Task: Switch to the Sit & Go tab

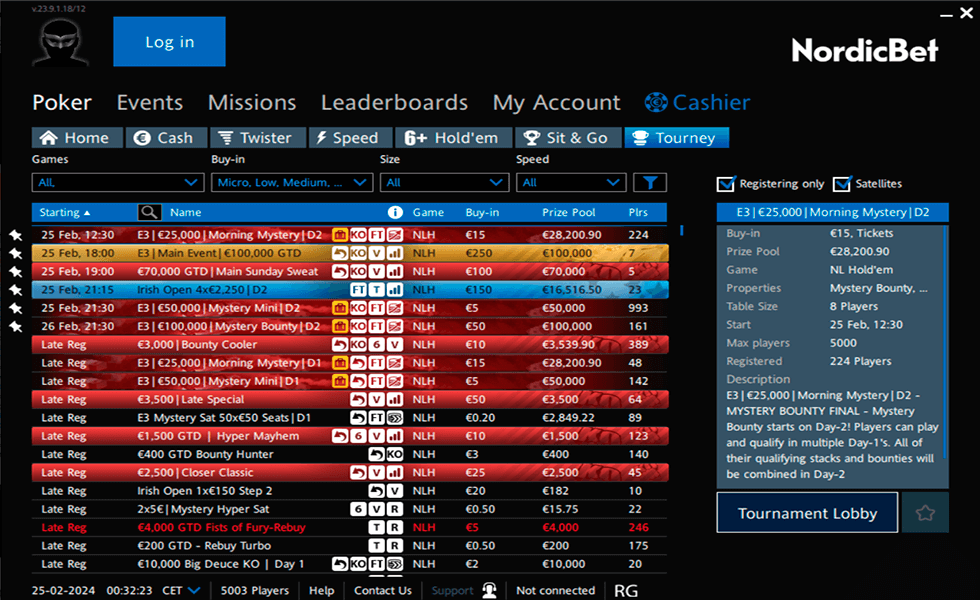Action: click(x=568, y=138)
